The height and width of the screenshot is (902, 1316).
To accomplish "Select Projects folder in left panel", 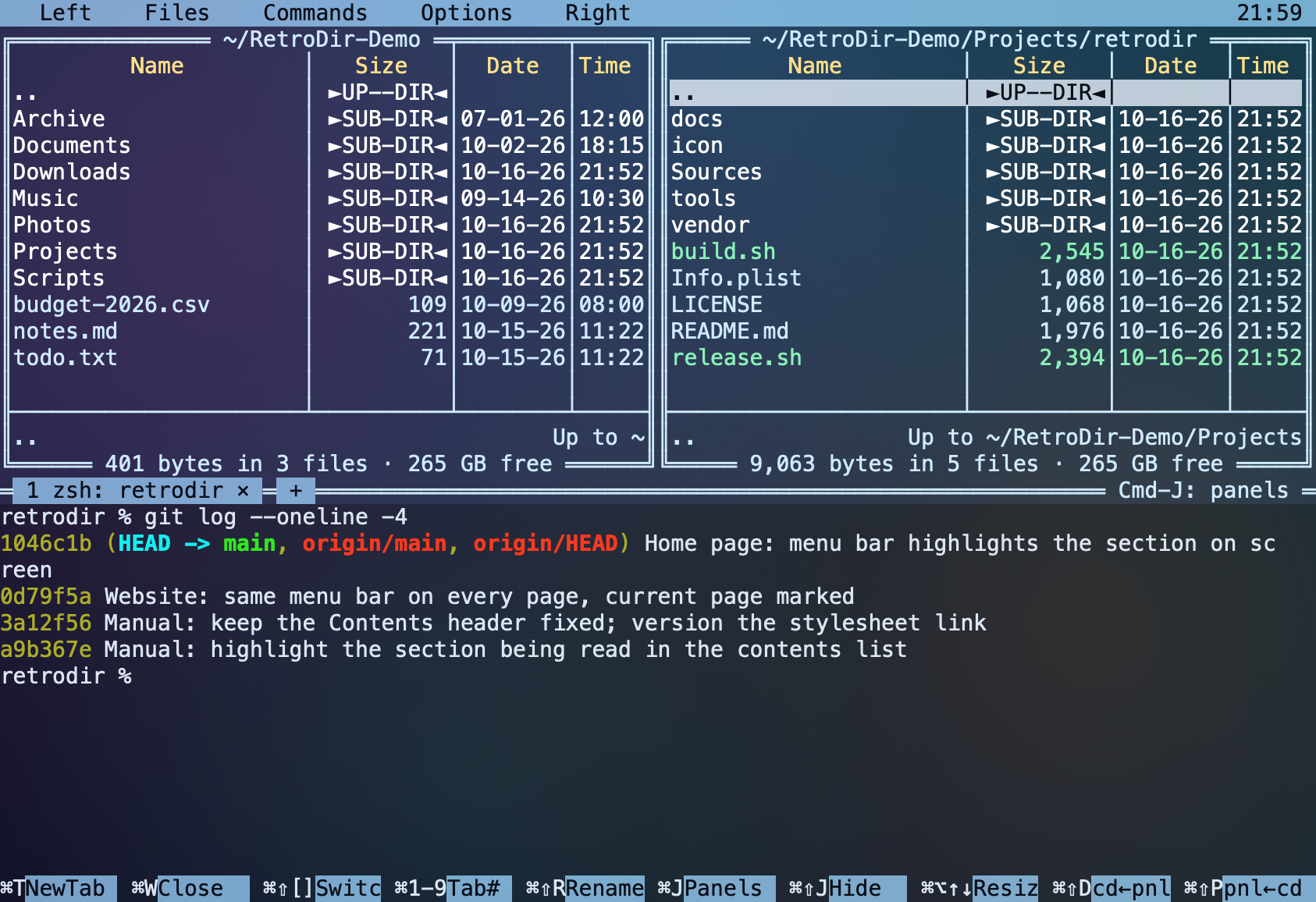I will point(329,251).
